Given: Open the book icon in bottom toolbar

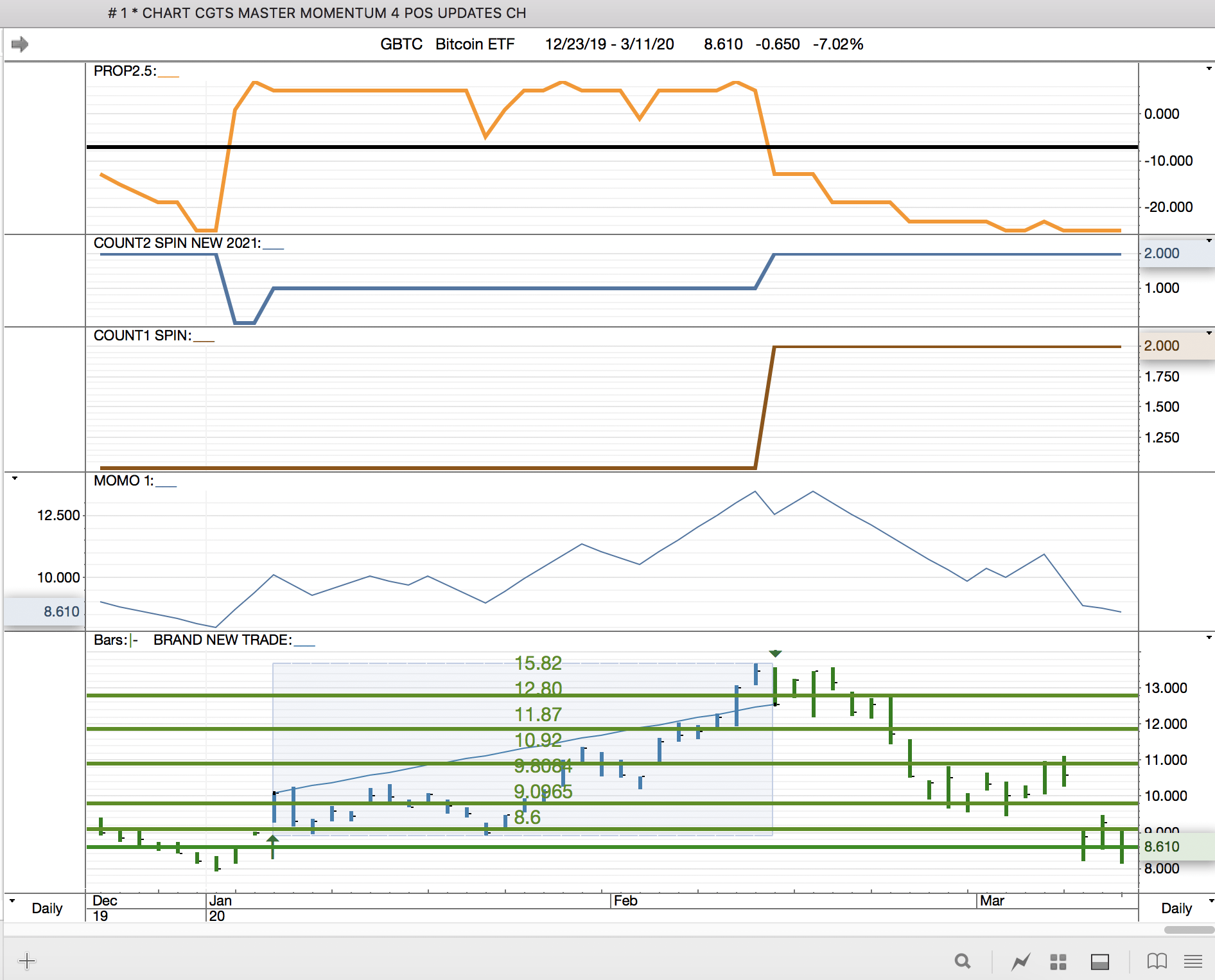Looking at the screenshot, I should [x=1157, y=961].
